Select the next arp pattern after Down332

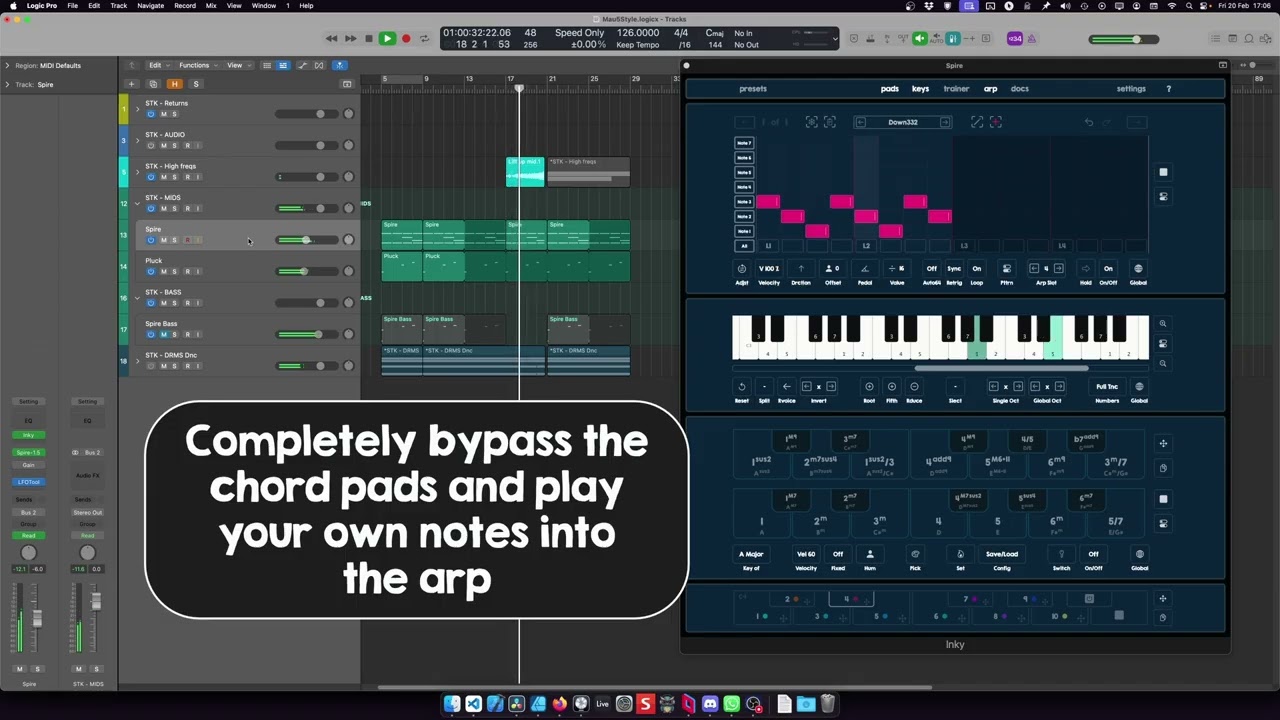click(x=946, y=122)
